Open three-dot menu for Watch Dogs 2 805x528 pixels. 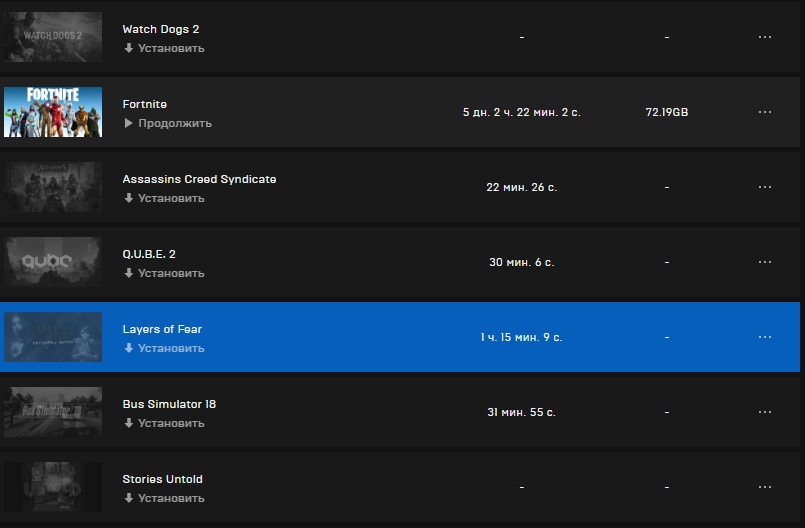point(764,37)
